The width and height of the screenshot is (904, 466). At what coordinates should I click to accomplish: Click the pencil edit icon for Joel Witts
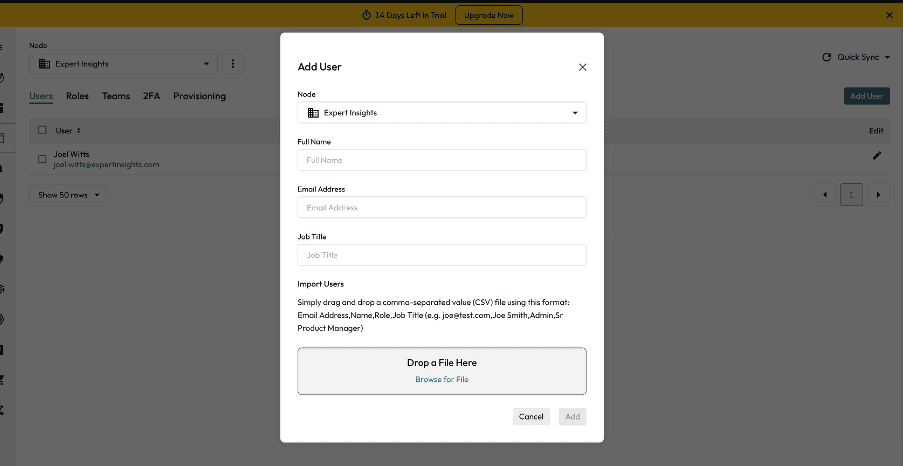pos(877,155)
